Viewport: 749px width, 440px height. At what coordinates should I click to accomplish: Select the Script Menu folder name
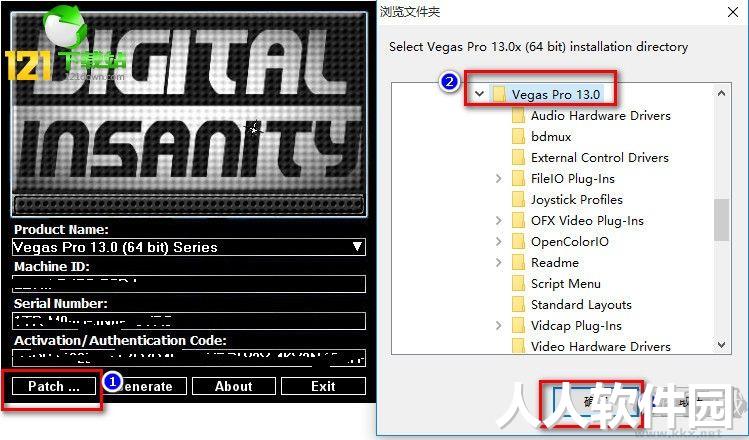tap(566, 284)
